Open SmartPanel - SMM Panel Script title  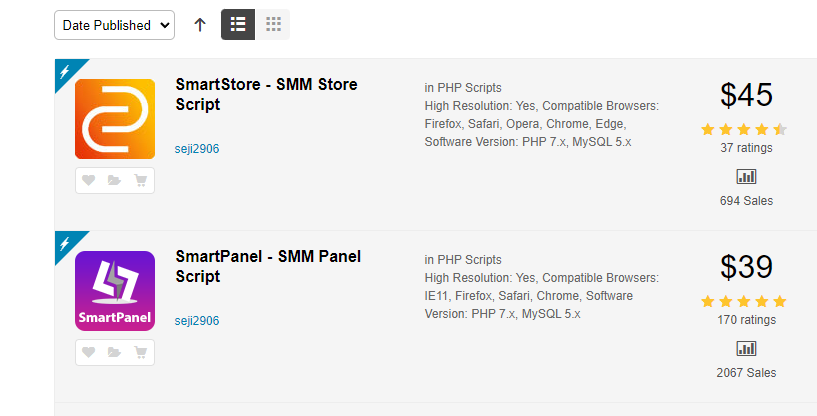pyautogui.click(x=268, y=266)
